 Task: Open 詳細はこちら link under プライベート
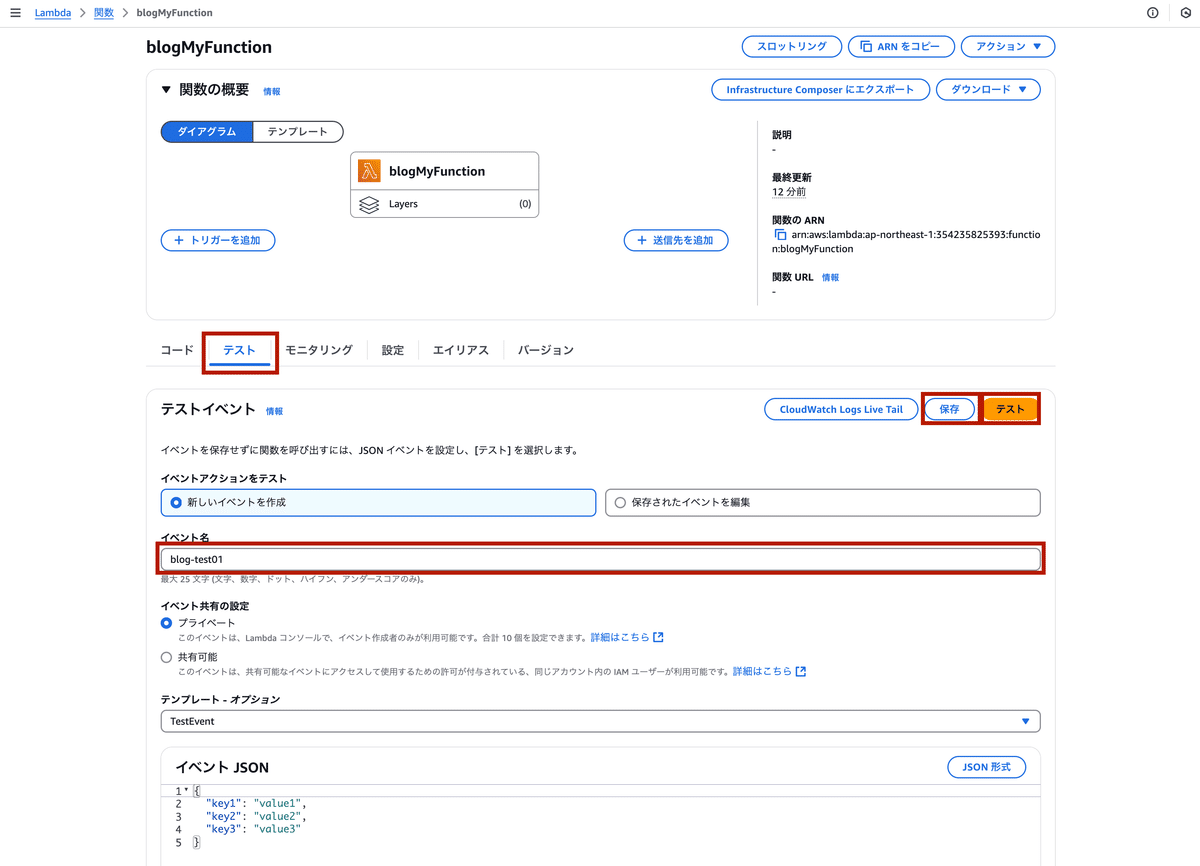tap(627, 637)
